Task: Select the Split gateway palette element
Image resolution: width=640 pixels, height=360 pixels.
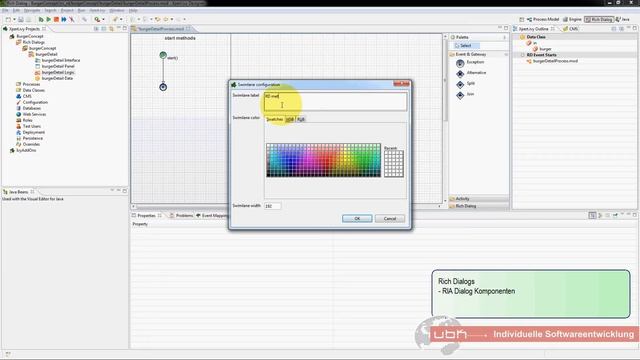Action: pos(465,84)
